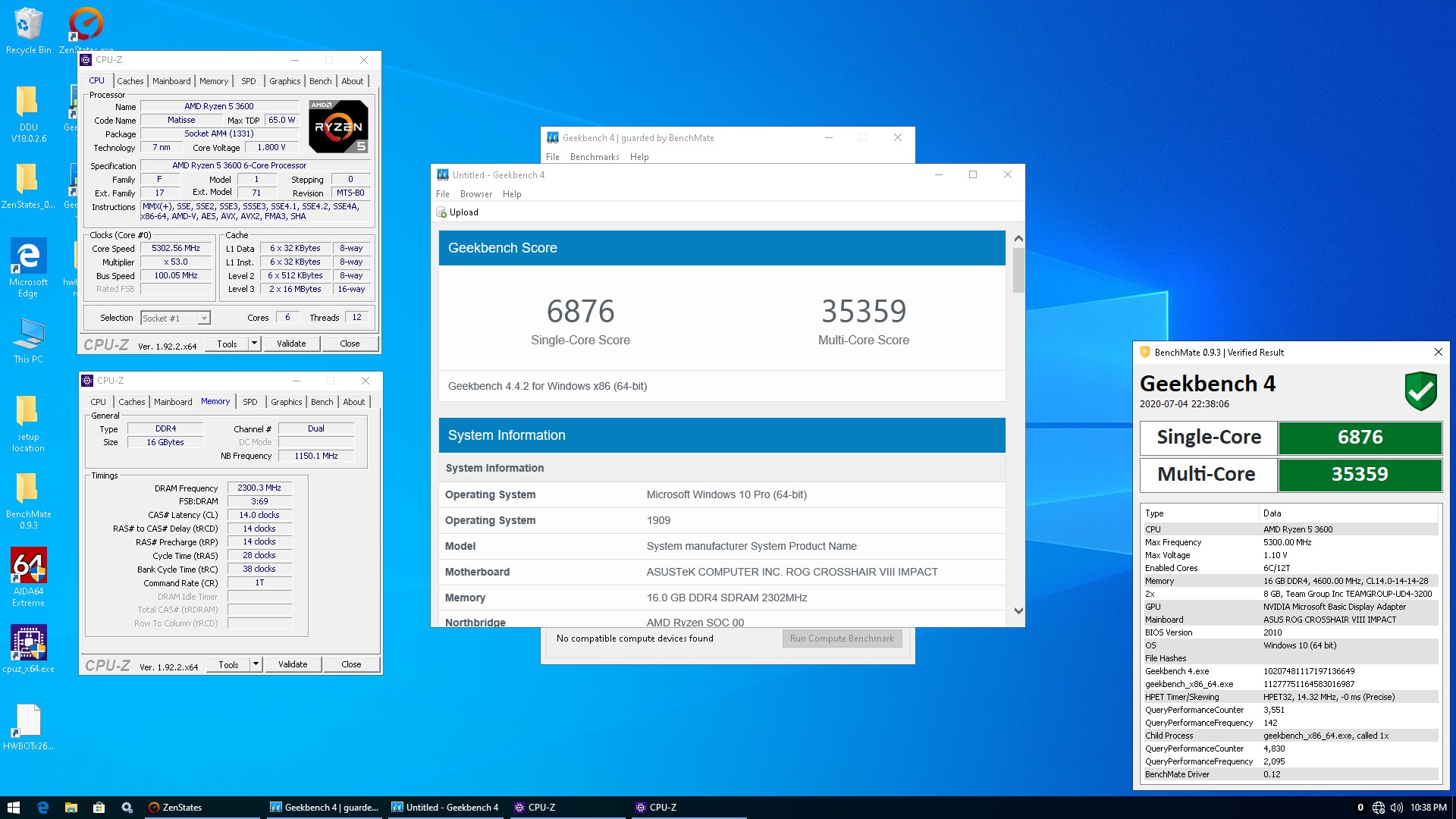The image size is (1456, 819).
Task: Expand Tools dropdown arrow in bottom CPU-Z
Action: click(x=256, y=665)
